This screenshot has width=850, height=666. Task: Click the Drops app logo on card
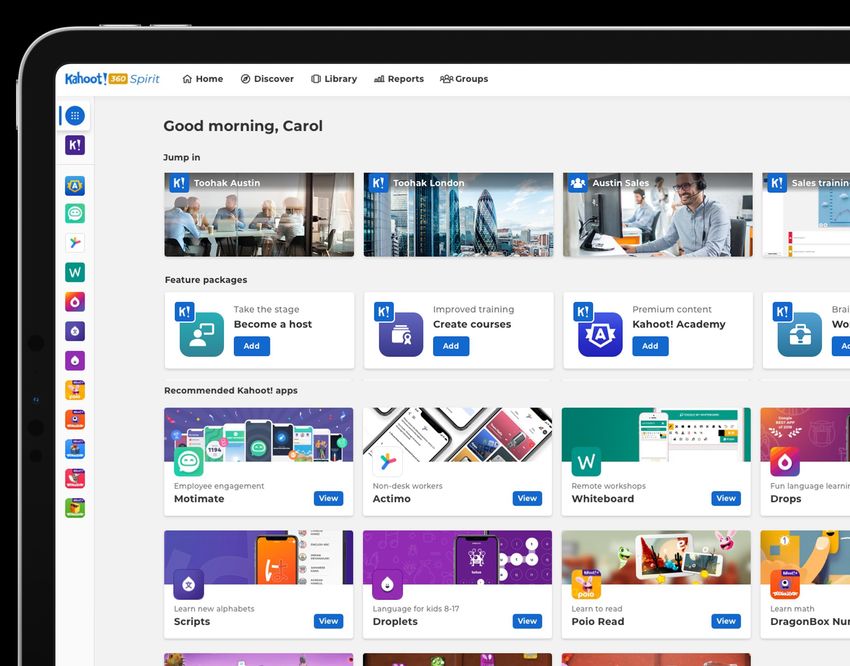[x=785, y=461]
